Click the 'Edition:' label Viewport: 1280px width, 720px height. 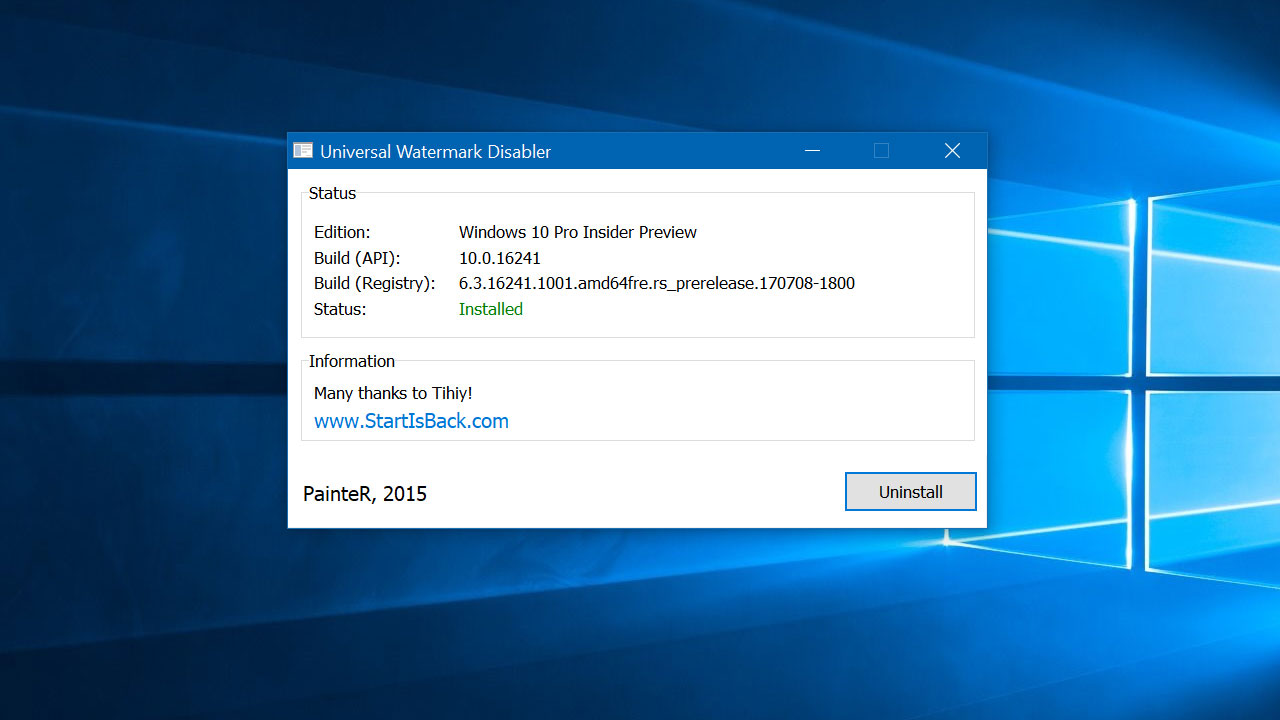click(x=342, y=232)
